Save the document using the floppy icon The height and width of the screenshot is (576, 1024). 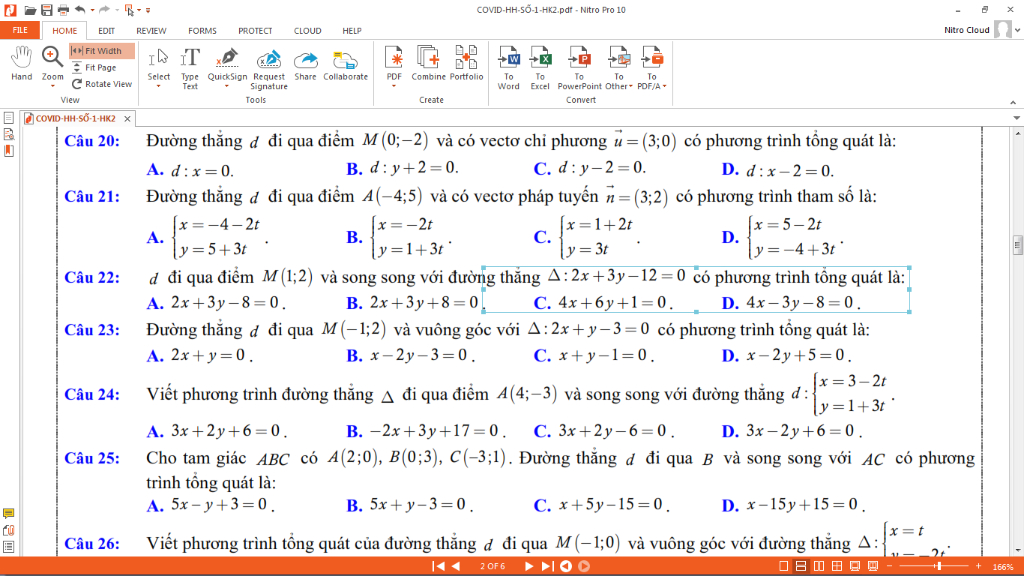[46, 10]
